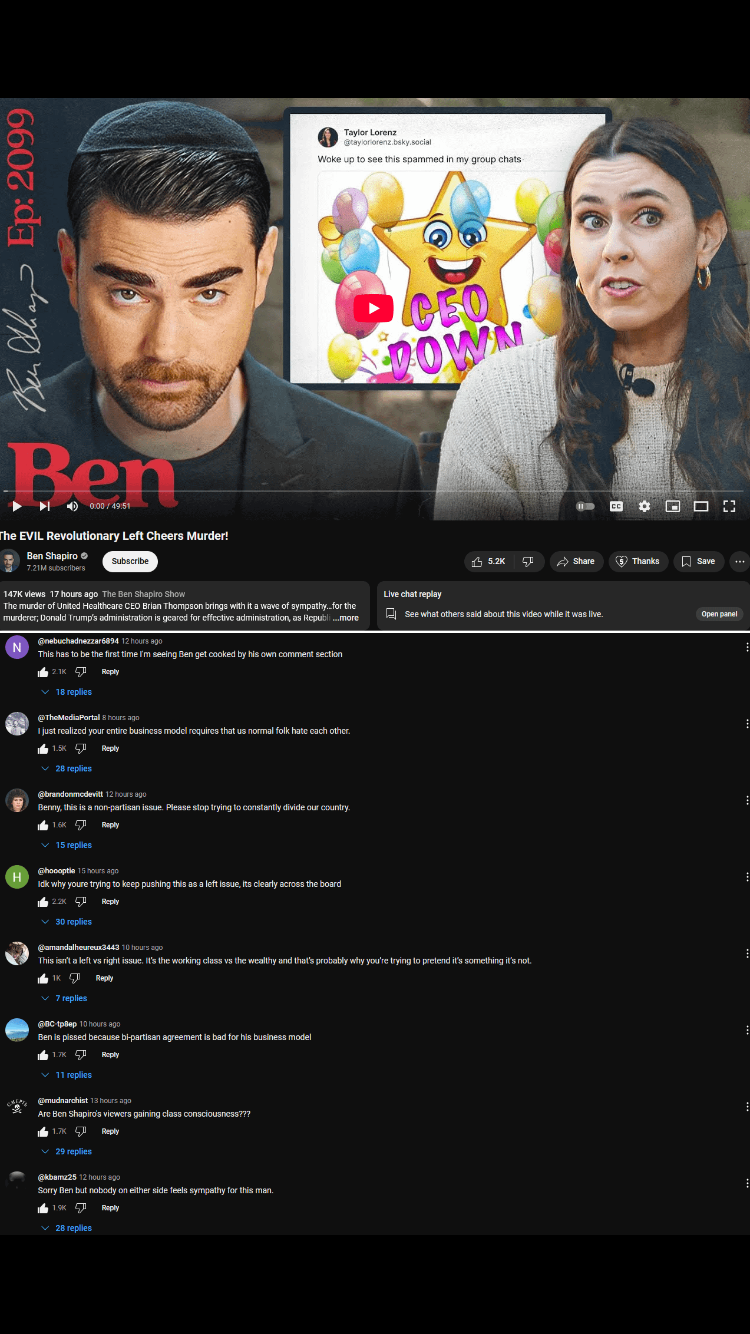The height and width of the screenshot is (1334, 750).
Task: Expand 29 replies under mudnarchist's comment
Action: tap(67, 1152)
